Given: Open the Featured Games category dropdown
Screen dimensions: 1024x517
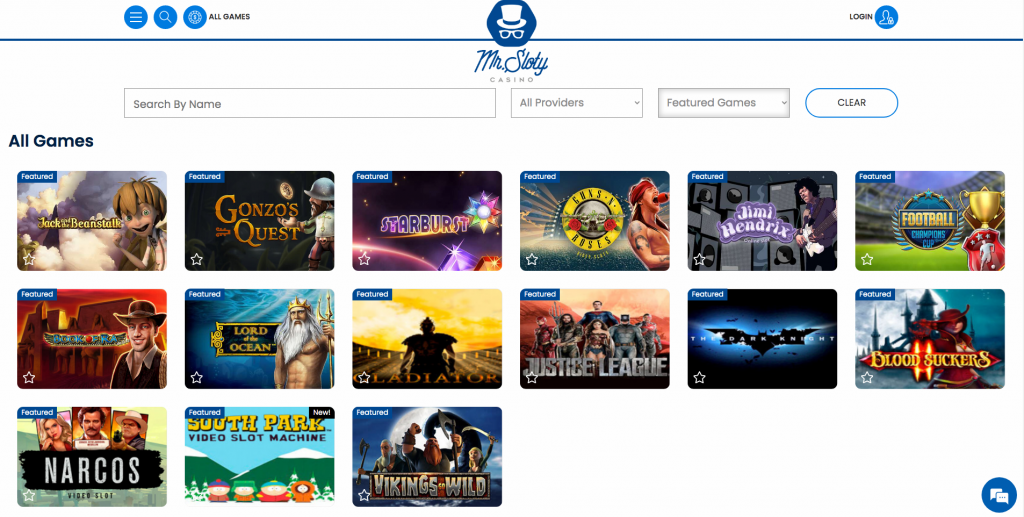Looking at the screenshot, I should coord(724,103).
